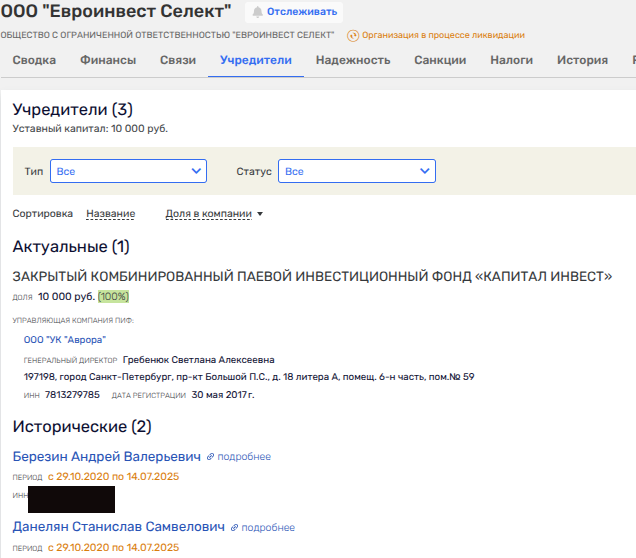Viewport: 636px width, 558px height.
Task: Switch to the Сводка tab
Action: point(34,60)
